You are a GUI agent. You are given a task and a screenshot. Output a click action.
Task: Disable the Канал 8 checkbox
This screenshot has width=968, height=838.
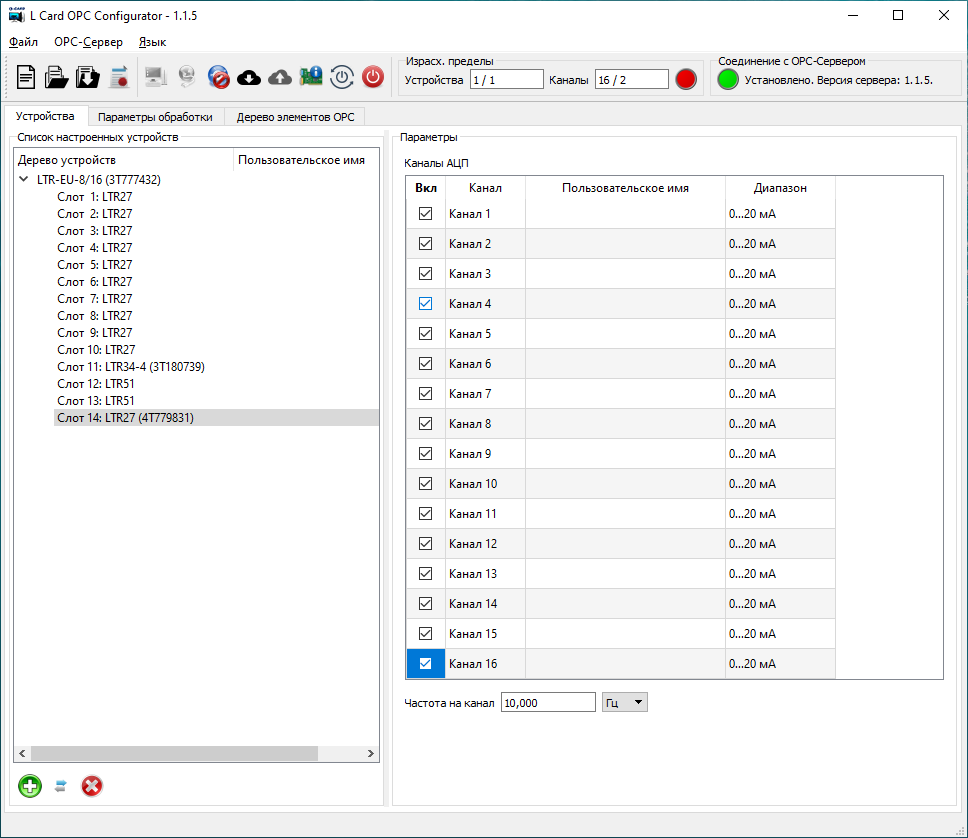425,424
